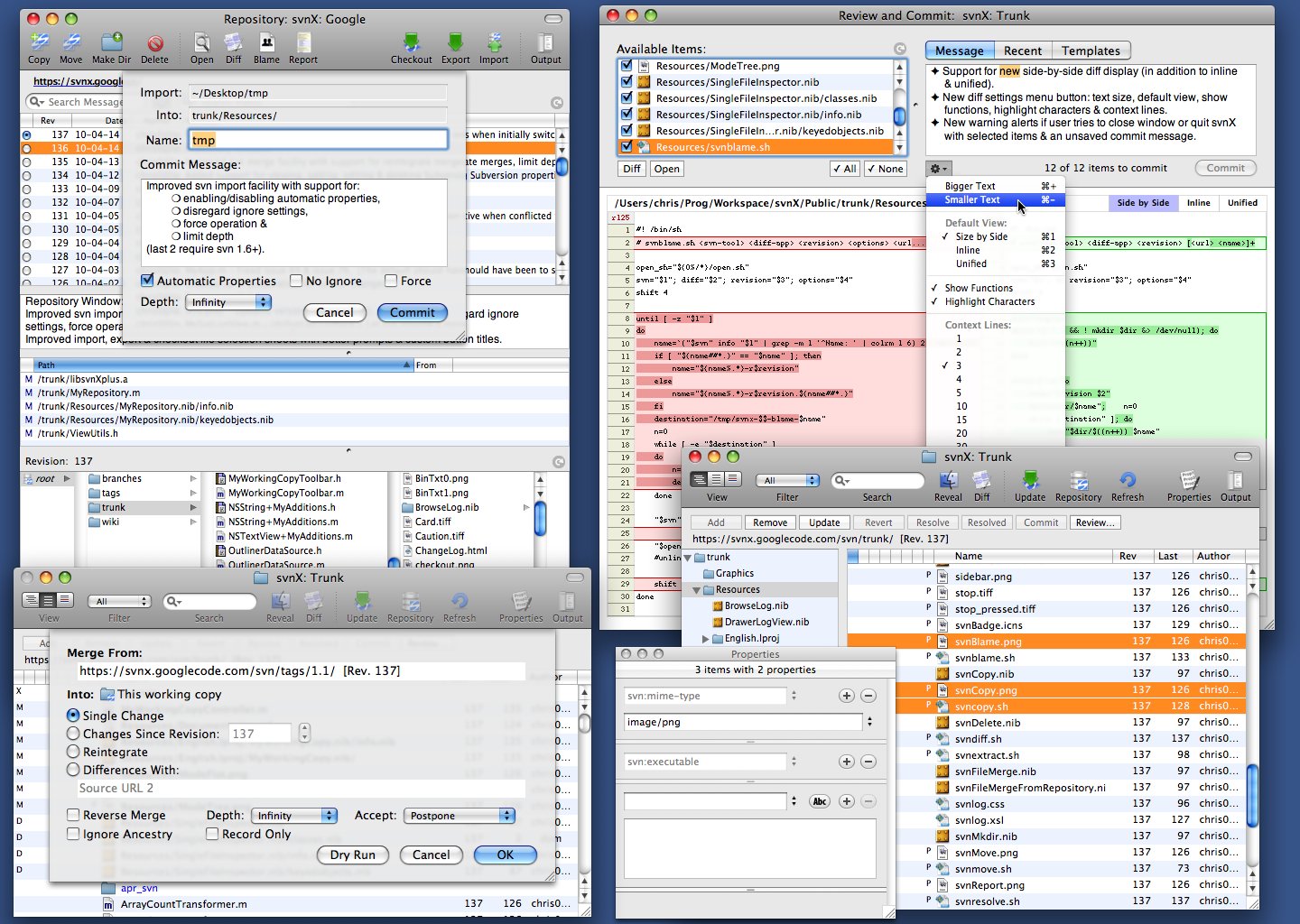Switch to the Templates tab
The width and height of the screenshot is (1300, 924).
pyautogui.click(x=1091, y=51)
